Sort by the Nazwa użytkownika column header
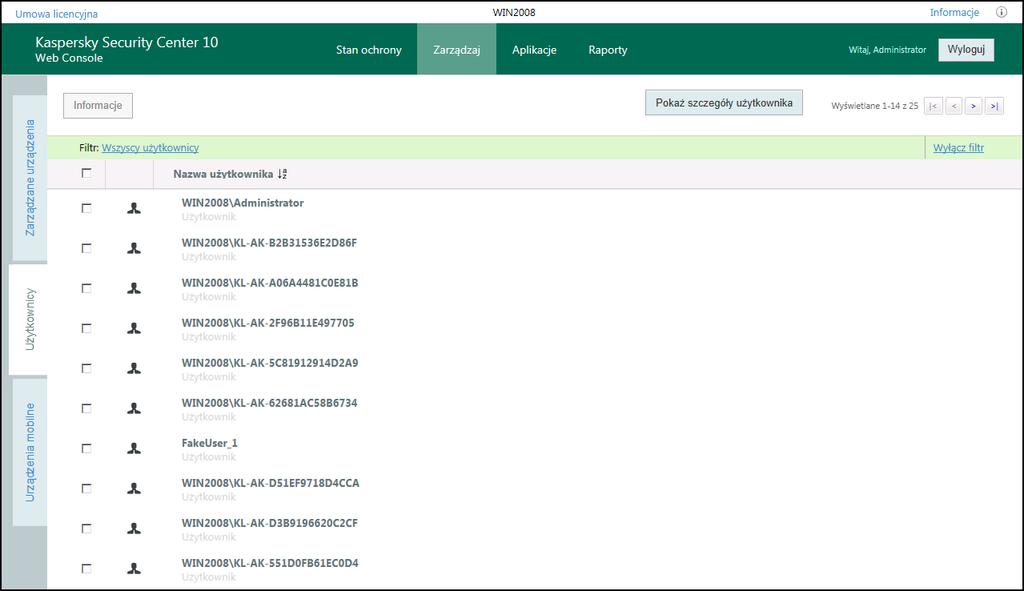This screenshot has height=591, width=1024. (x=223, y=174)
